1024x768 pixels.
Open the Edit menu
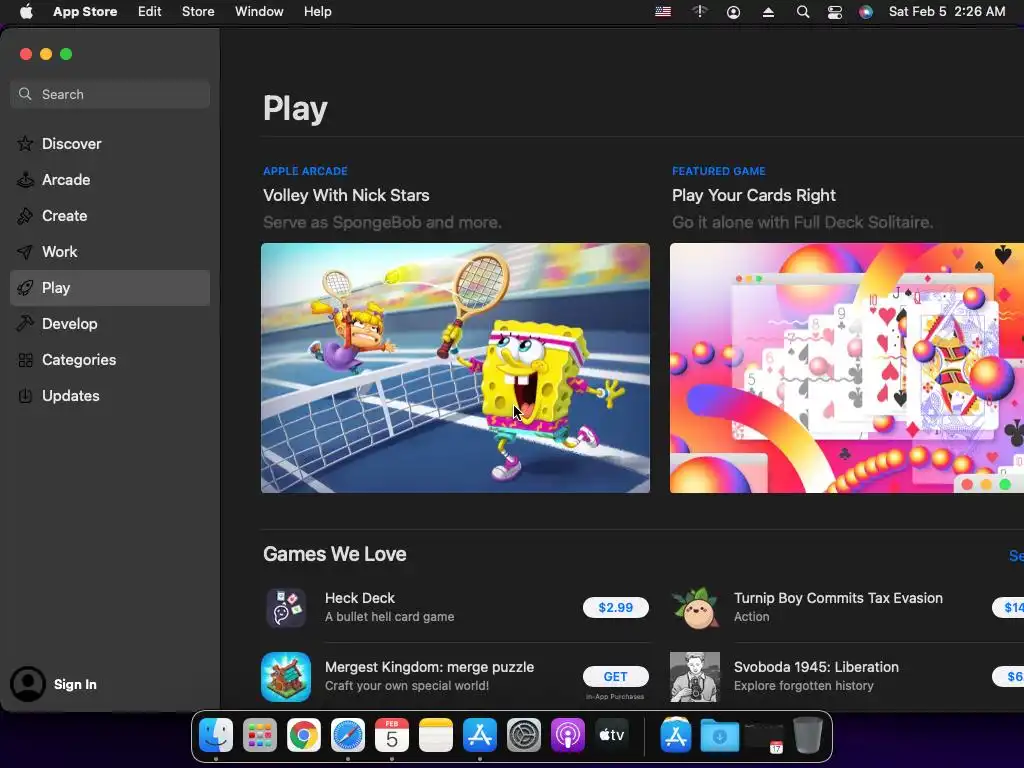tap(150, 12)
